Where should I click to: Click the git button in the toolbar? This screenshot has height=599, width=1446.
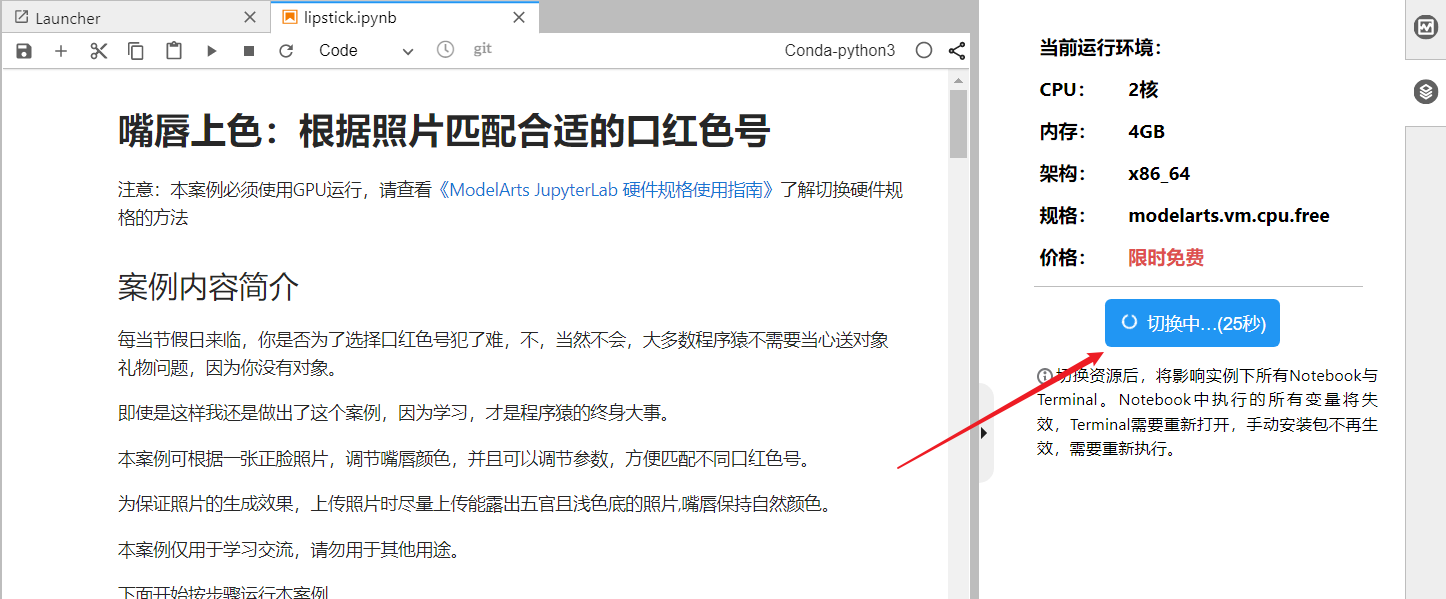[482, 49]
